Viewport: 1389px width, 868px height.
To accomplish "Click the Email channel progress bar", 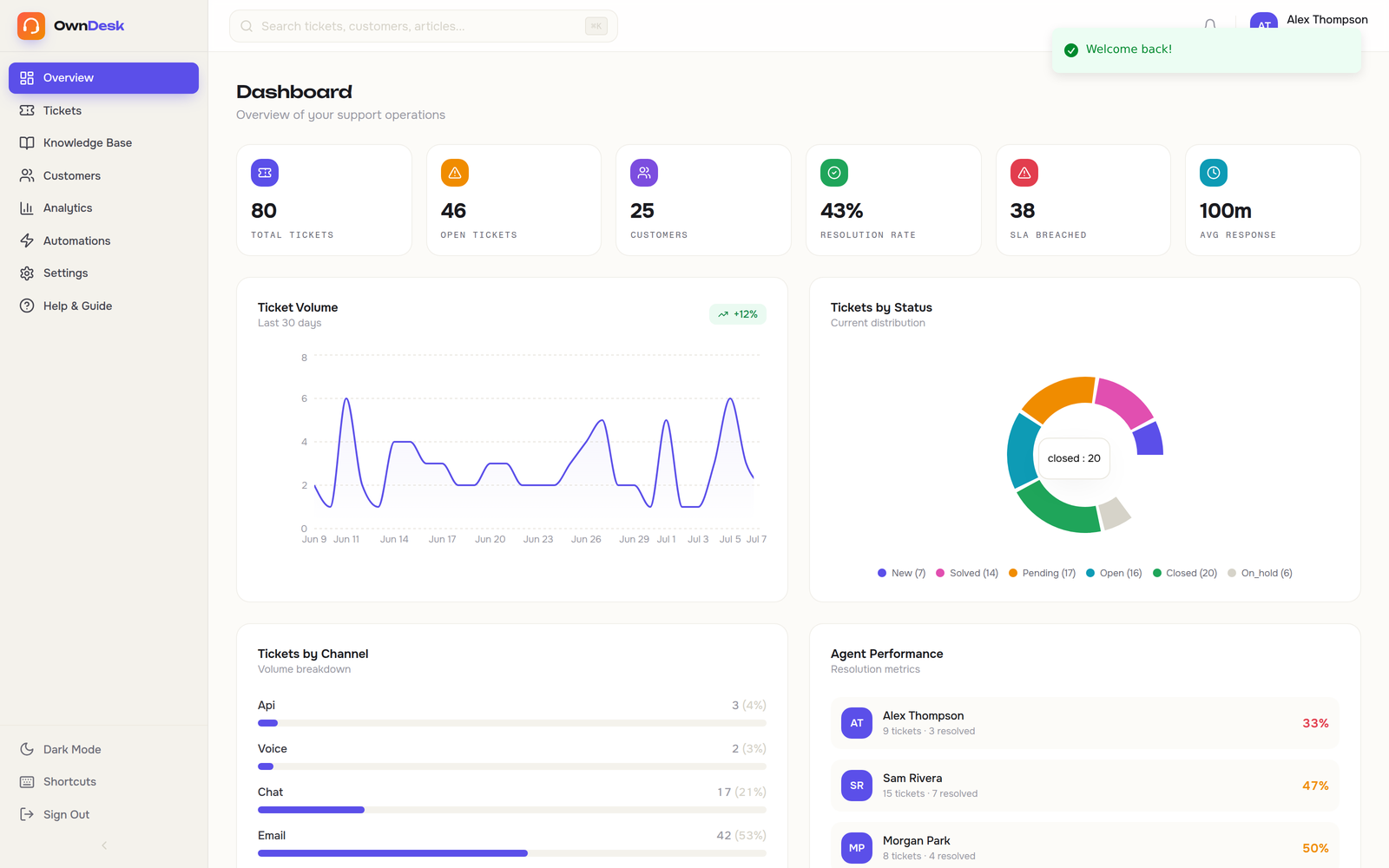I will [x=512, y=853].
